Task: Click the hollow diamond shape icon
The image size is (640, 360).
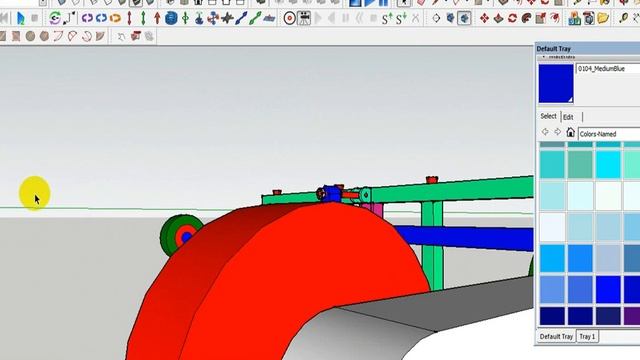Action: point(436,18)
